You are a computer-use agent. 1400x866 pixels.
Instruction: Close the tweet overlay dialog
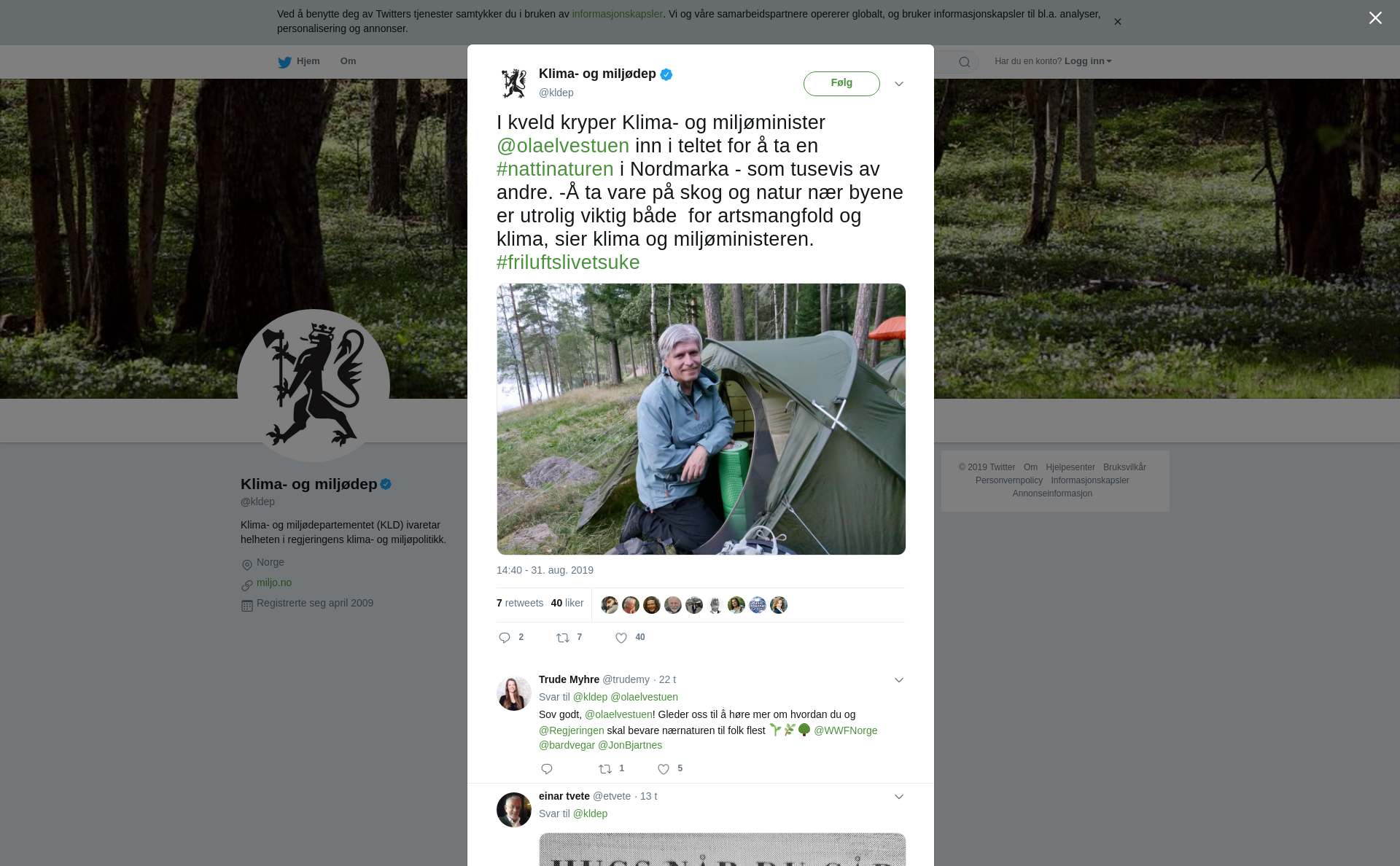1375,18
